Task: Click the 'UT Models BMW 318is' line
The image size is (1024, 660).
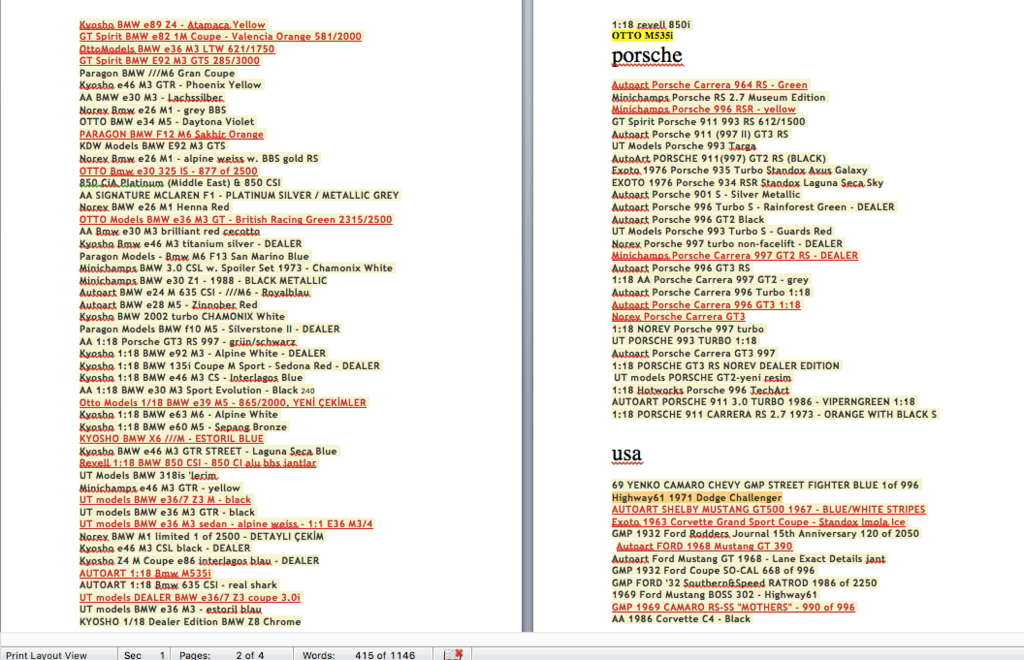Action: (148, 475)
